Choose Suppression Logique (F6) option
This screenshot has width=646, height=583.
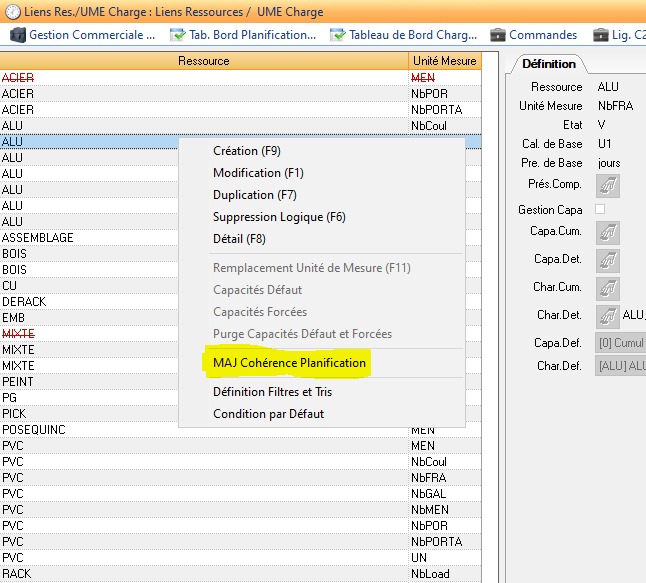279,217
